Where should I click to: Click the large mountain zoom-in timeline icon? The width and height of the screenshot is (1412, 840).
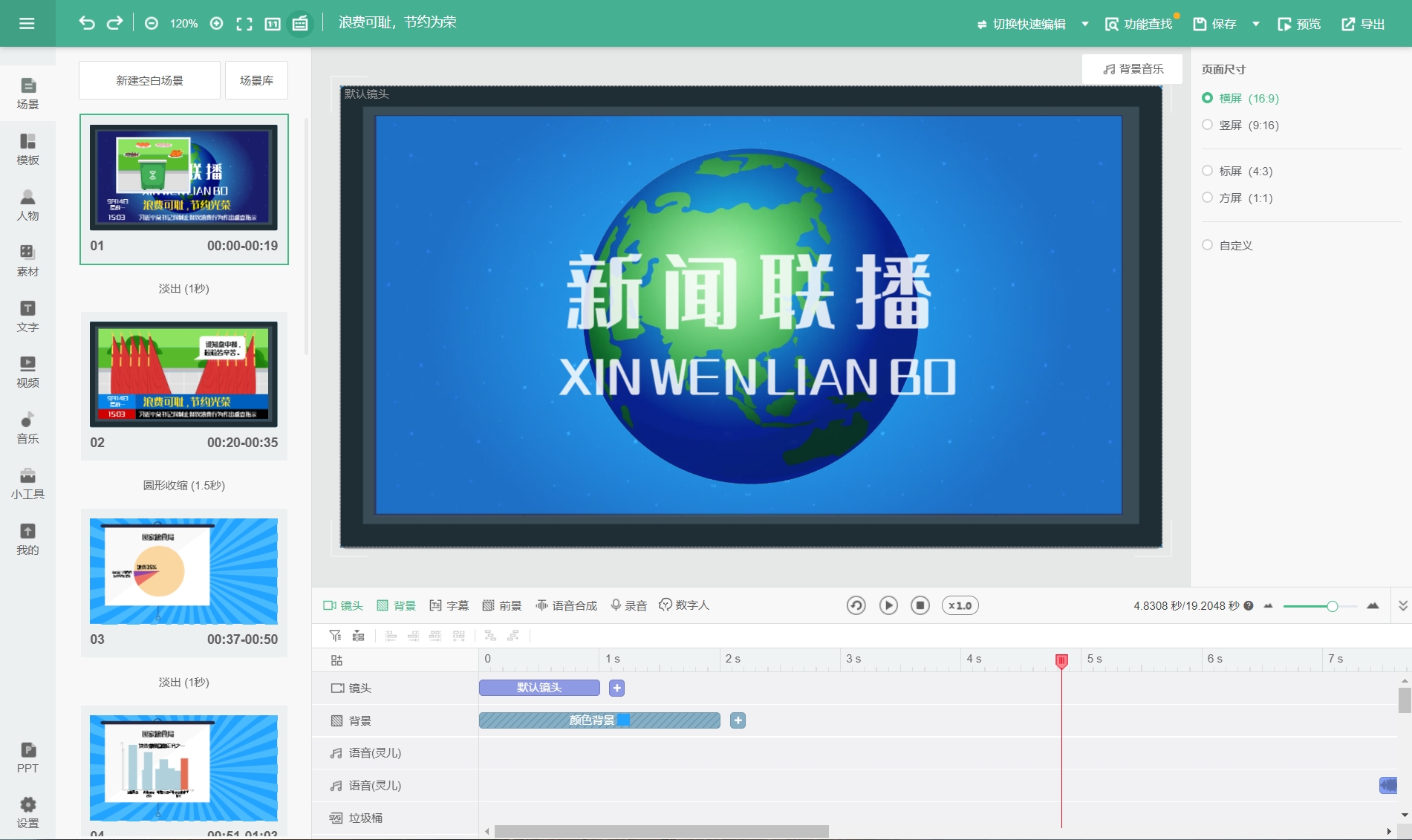[1373, 605]
